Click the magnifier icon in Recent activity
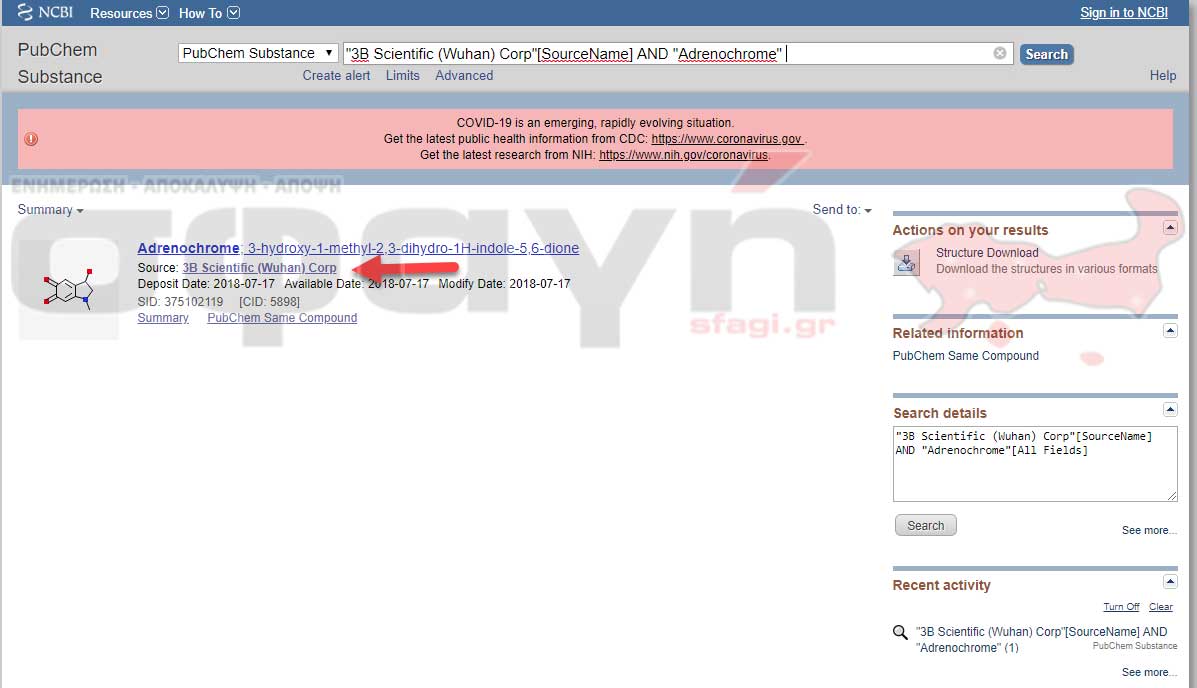Viewport: 1197px width, 688px height. coord(900,632)
